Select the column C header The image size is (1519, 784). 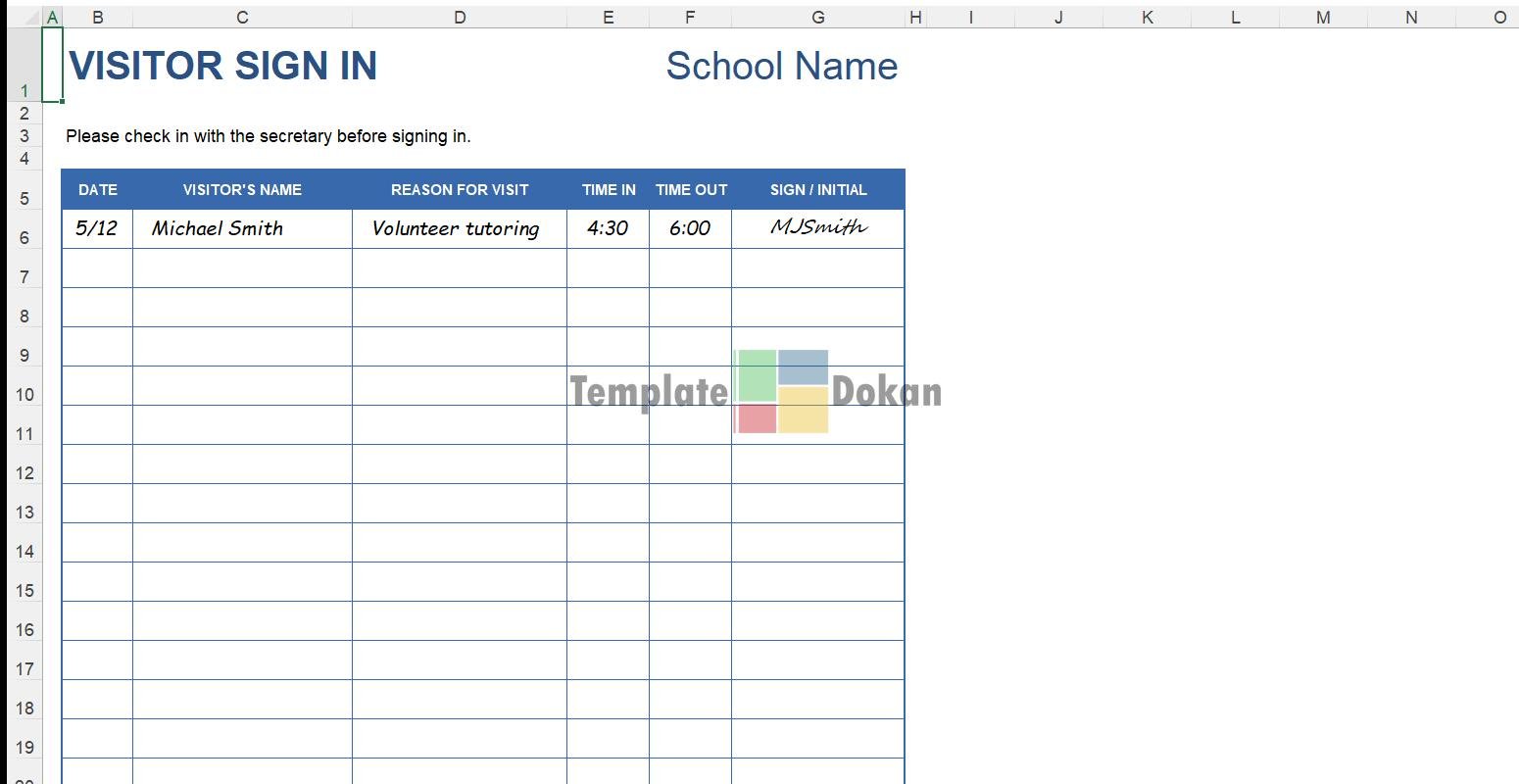click(242, 17)
